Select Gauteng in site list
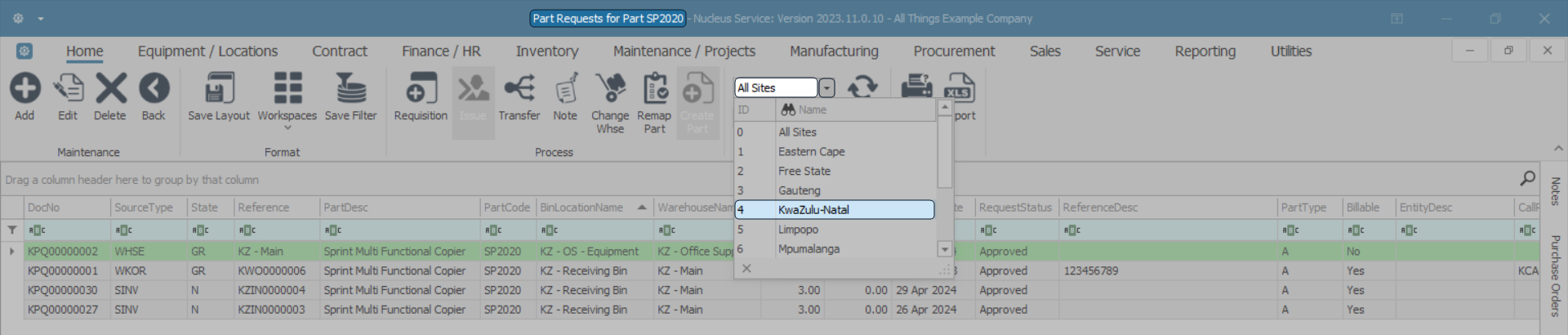 (835, 190)
